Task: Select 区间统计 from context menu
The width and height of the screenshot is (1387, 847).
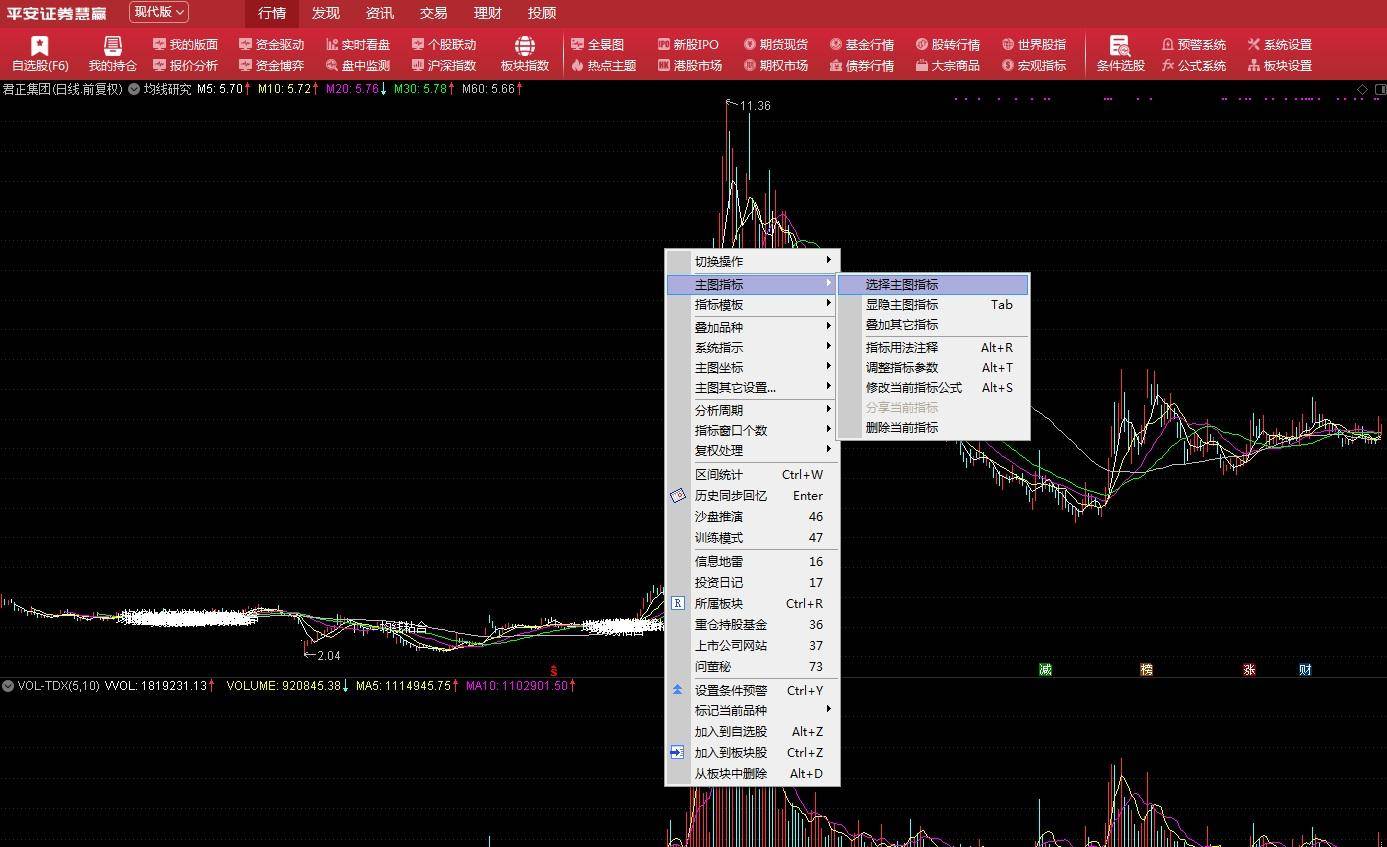Action: tap(752, 474)
